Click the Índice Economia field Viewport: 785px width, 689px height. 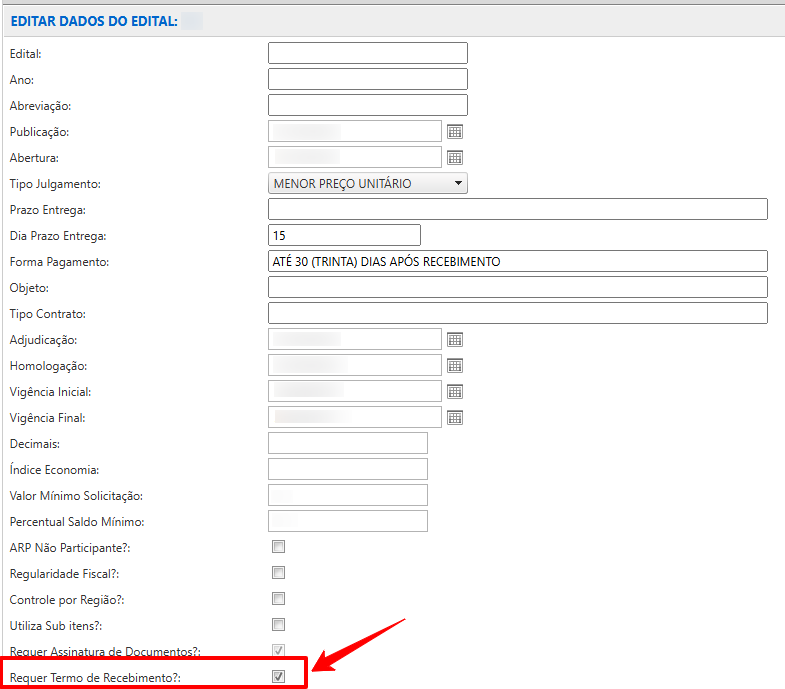point(348,469)
